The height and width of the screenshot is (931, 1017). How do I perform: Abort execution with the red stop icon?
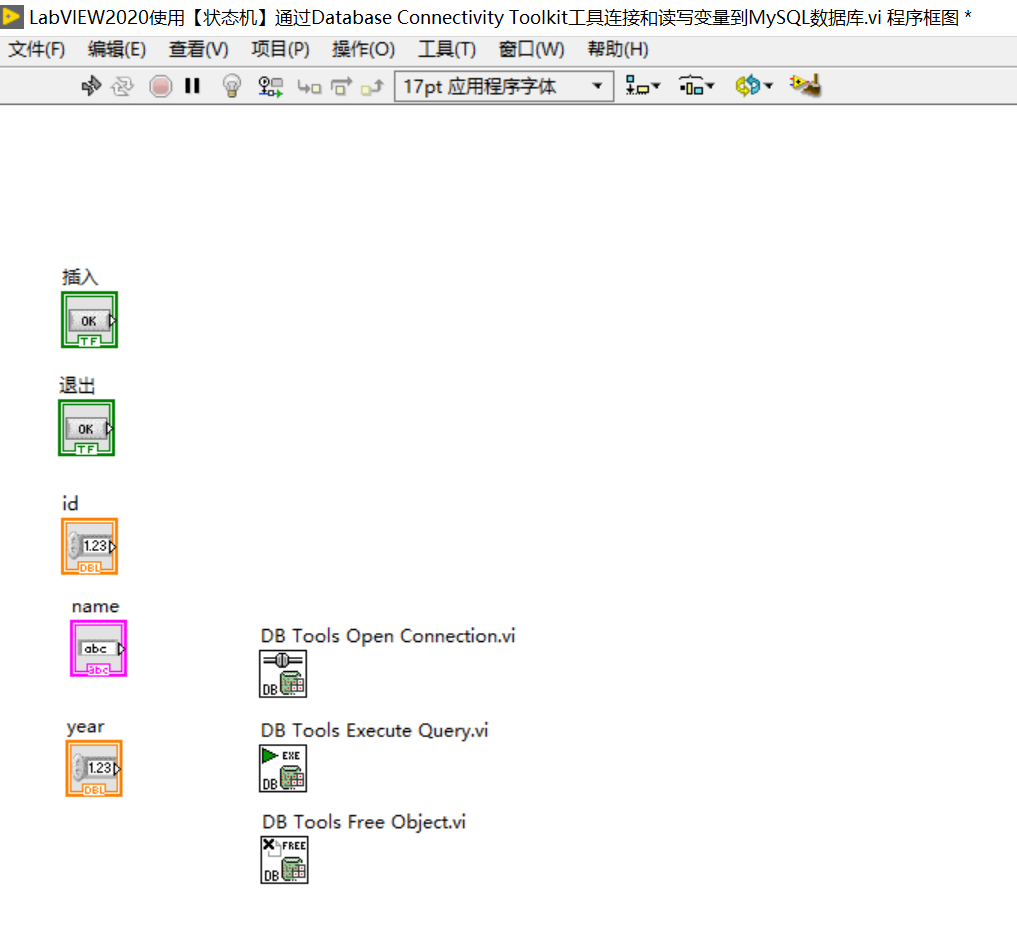159,86
